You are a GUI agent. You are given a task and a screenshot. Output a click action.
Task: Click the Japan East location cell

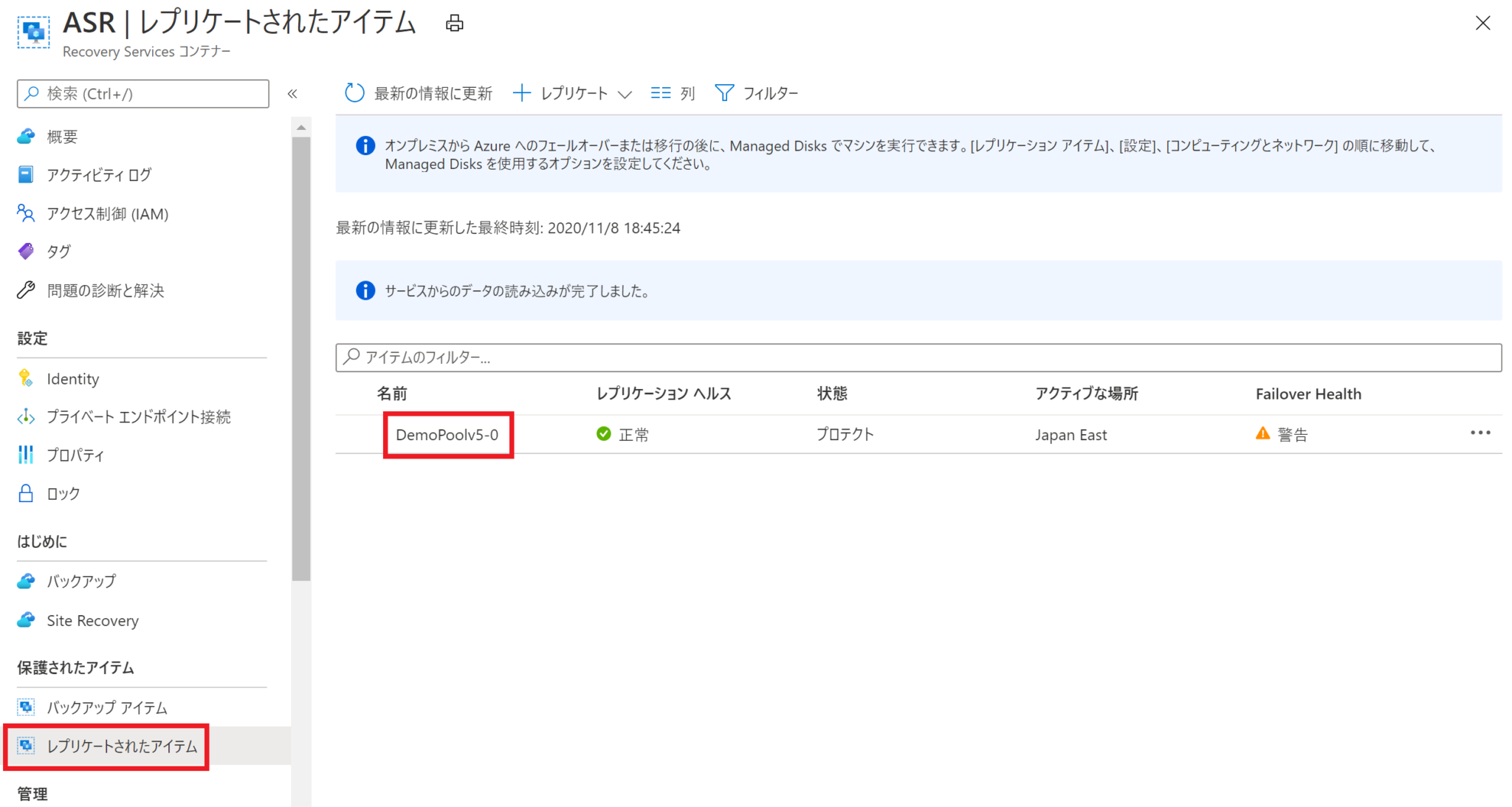(x=1071, y=435)
